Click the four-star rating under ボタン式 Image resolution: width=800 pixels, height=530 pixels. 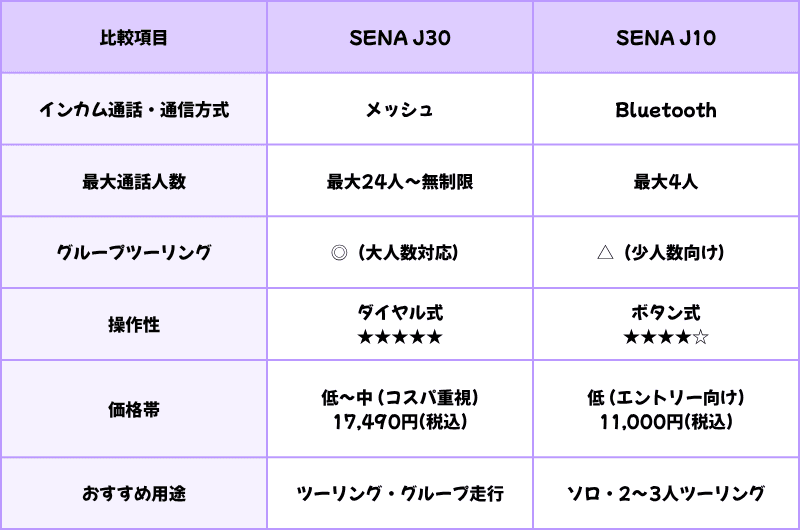[x=665, y=337]
